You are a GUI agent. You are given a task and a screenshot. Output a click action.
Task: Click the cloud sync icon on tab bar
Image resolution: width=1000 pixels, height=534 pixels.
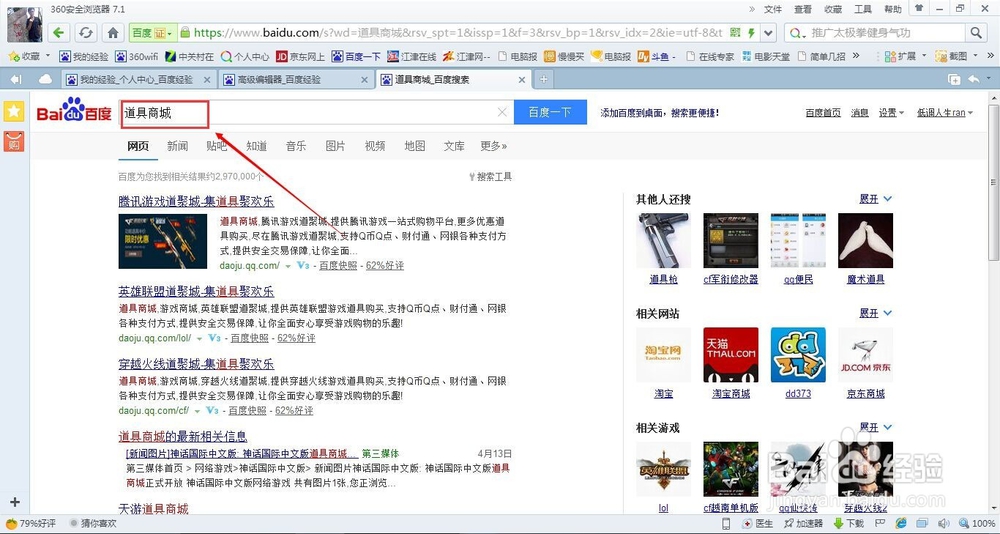click(x=45, y=79)
